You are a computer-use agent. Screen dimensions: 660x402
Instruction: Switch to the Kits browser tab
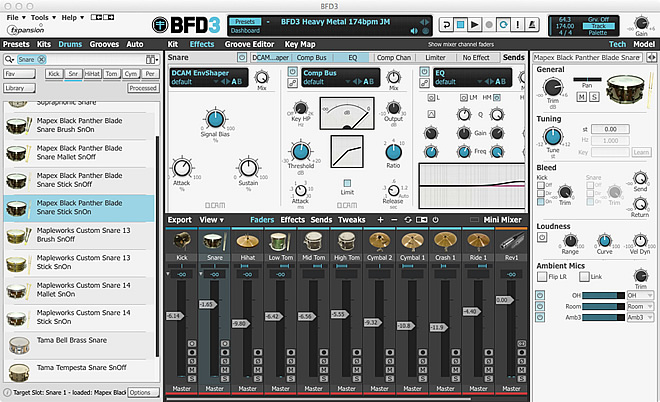coord(44,44)
